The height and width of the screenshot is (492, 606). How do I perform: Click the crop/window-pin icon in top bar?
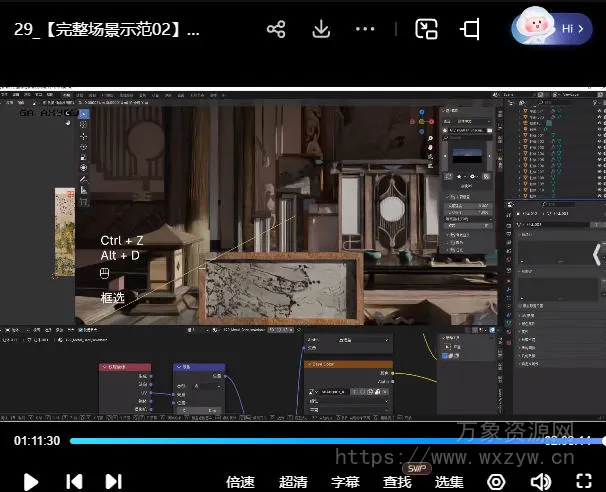pos(470,29)
